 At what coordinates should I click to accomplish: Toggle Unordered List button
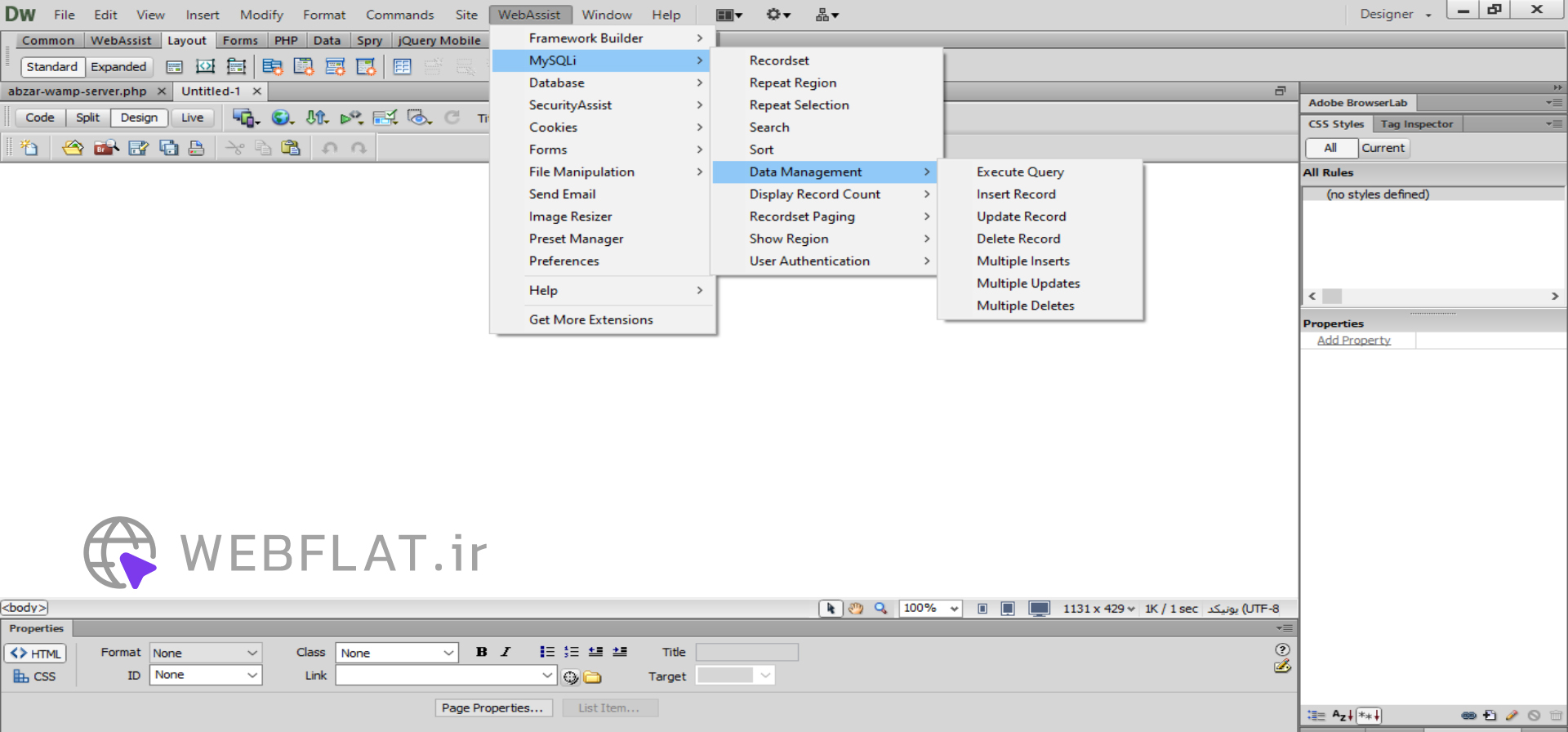coord(547,652)
